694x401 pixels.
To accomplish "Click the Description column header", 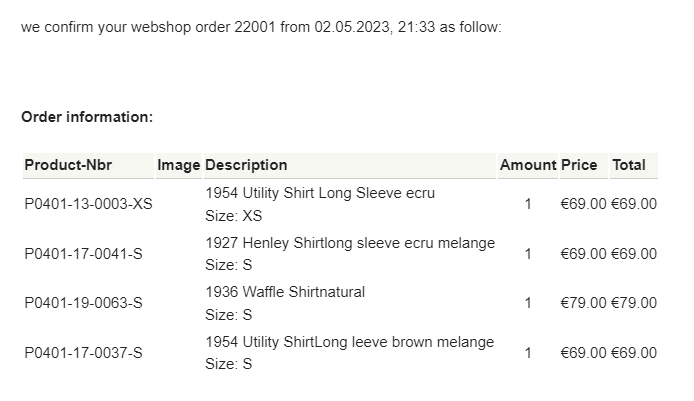I will click(x=246, y=165).
